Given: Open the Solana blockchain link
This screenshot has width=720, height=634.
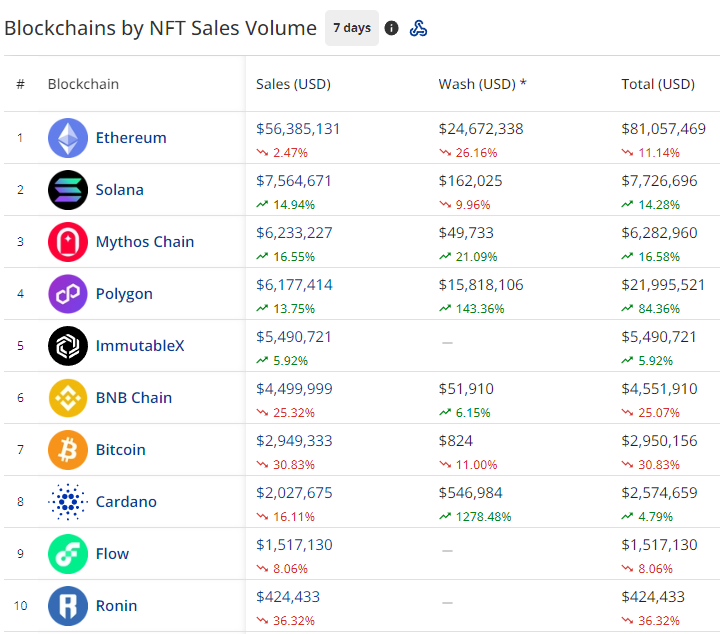Looking at the screenshot, I should point(119,190).
